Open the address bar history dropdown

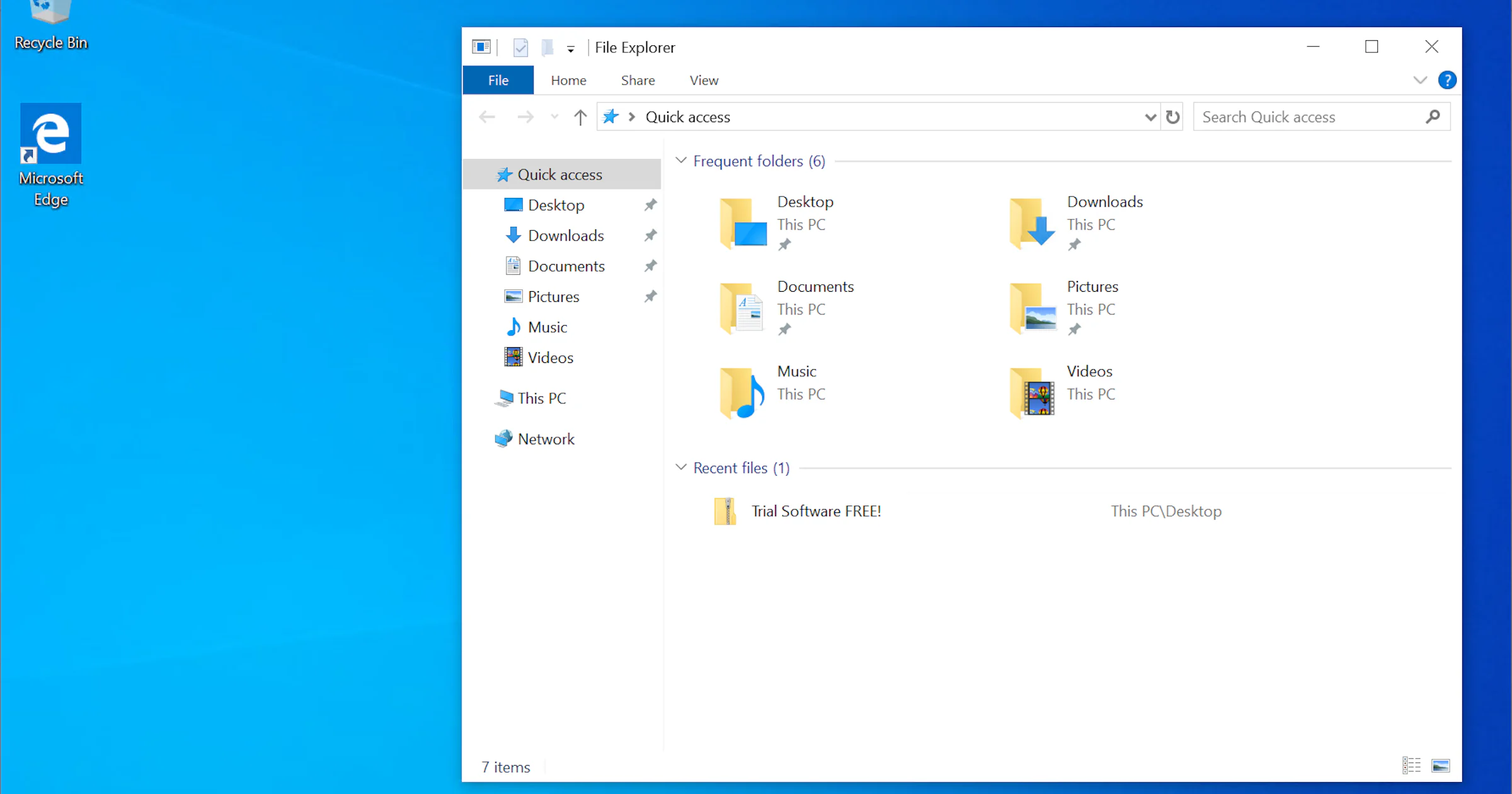click(x=1150, y=117)
